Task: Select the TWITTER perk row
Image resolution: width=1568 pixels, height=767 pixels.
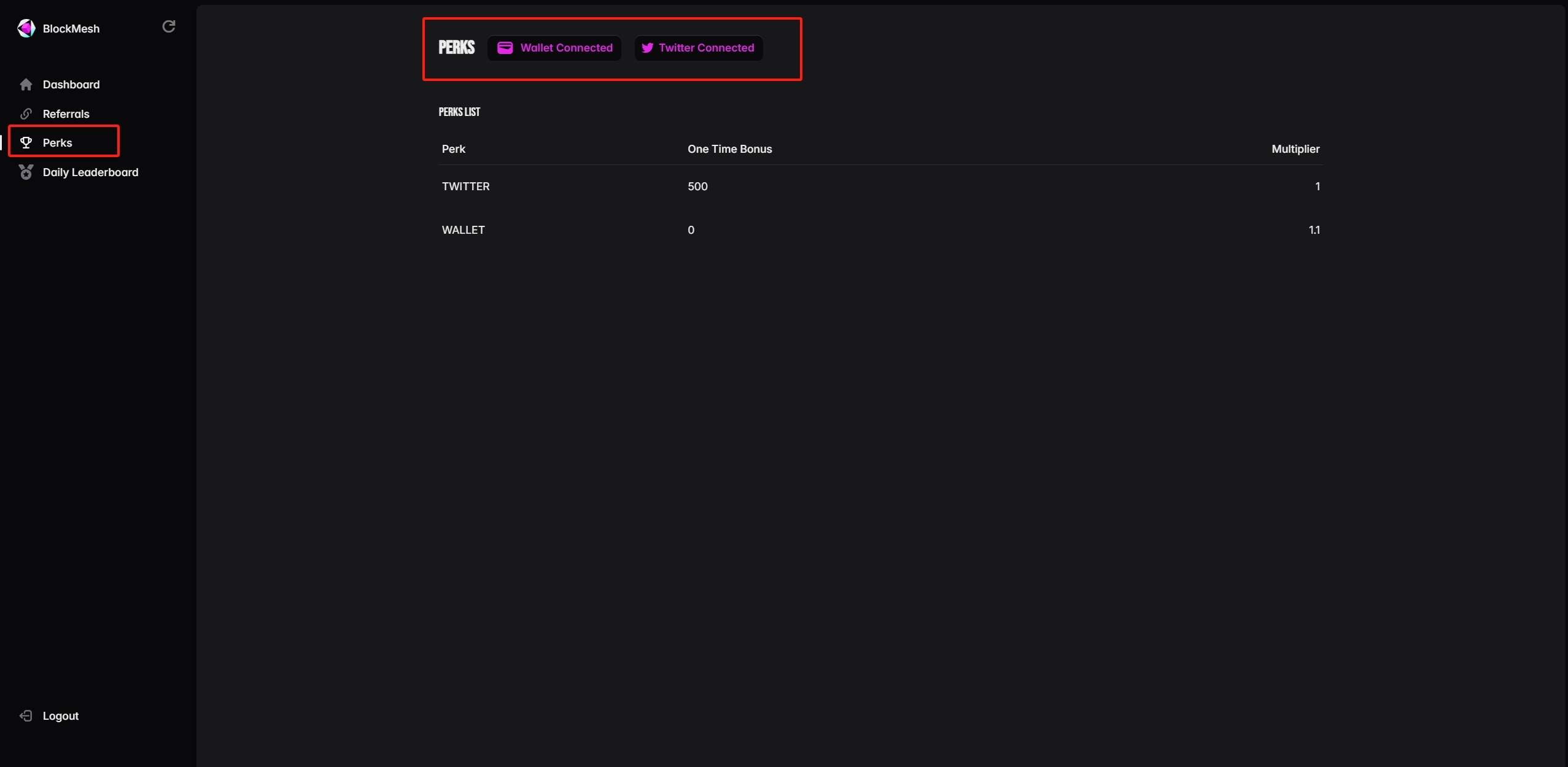Action: pyautogui.click(x=466, y=187)
